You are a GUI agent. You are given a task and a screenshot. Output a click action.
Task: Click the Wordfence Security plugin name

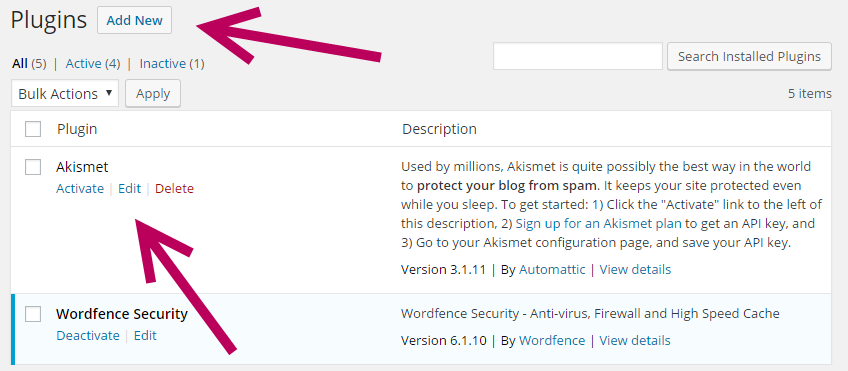point(122,314)
